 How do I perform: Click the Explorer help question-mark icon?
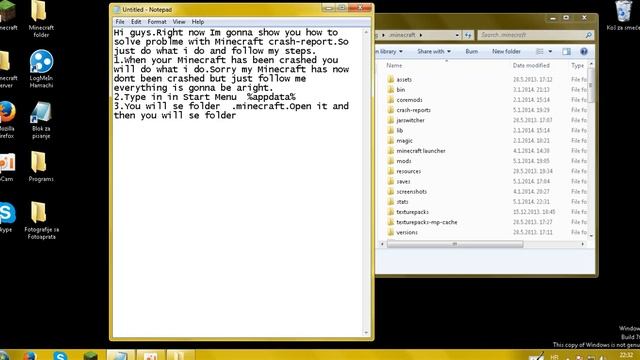(x=584, y=51)
